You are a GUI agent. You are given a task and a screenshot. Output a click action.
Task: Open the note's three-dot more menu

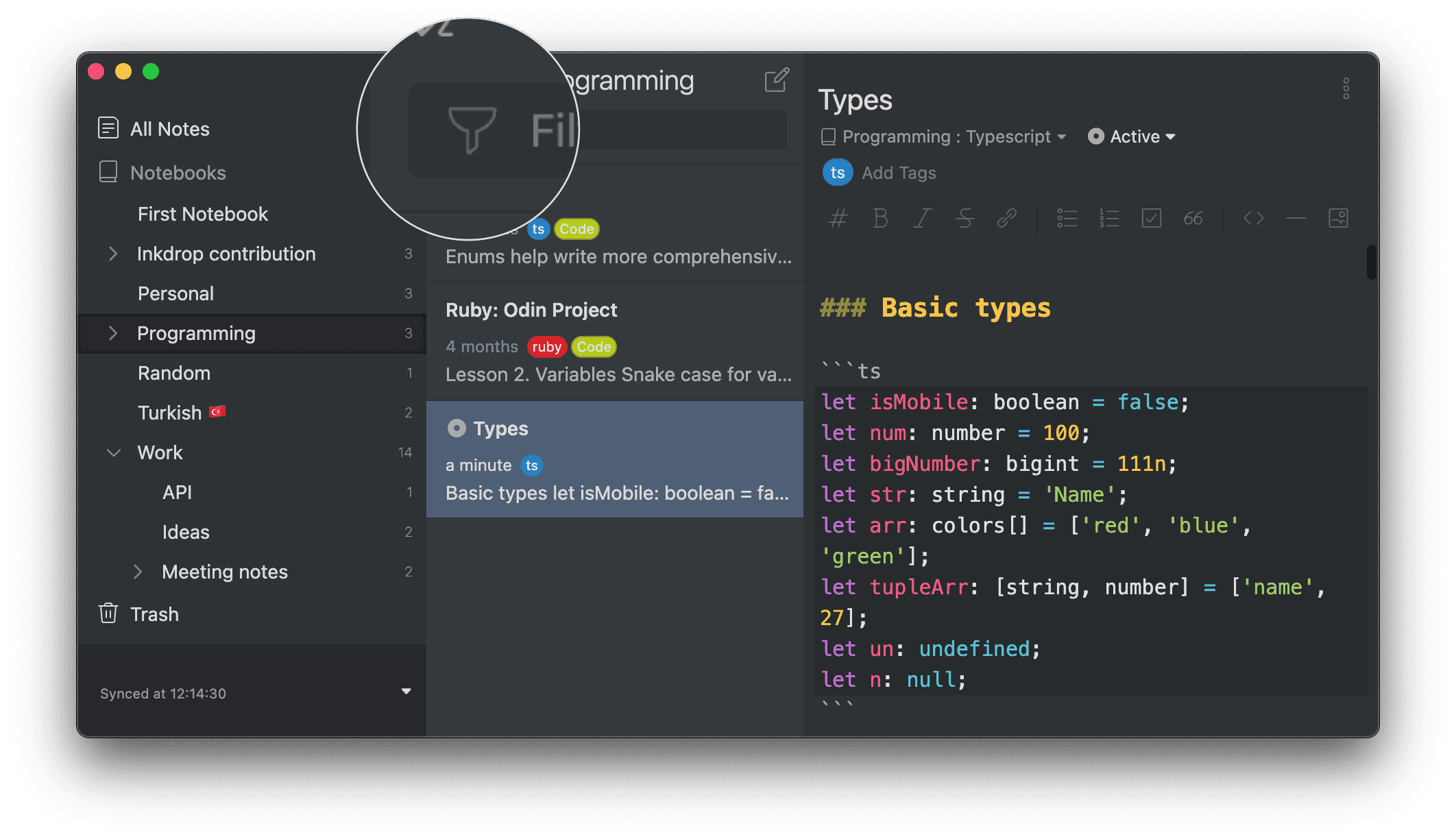click(x=1346, y=88)
